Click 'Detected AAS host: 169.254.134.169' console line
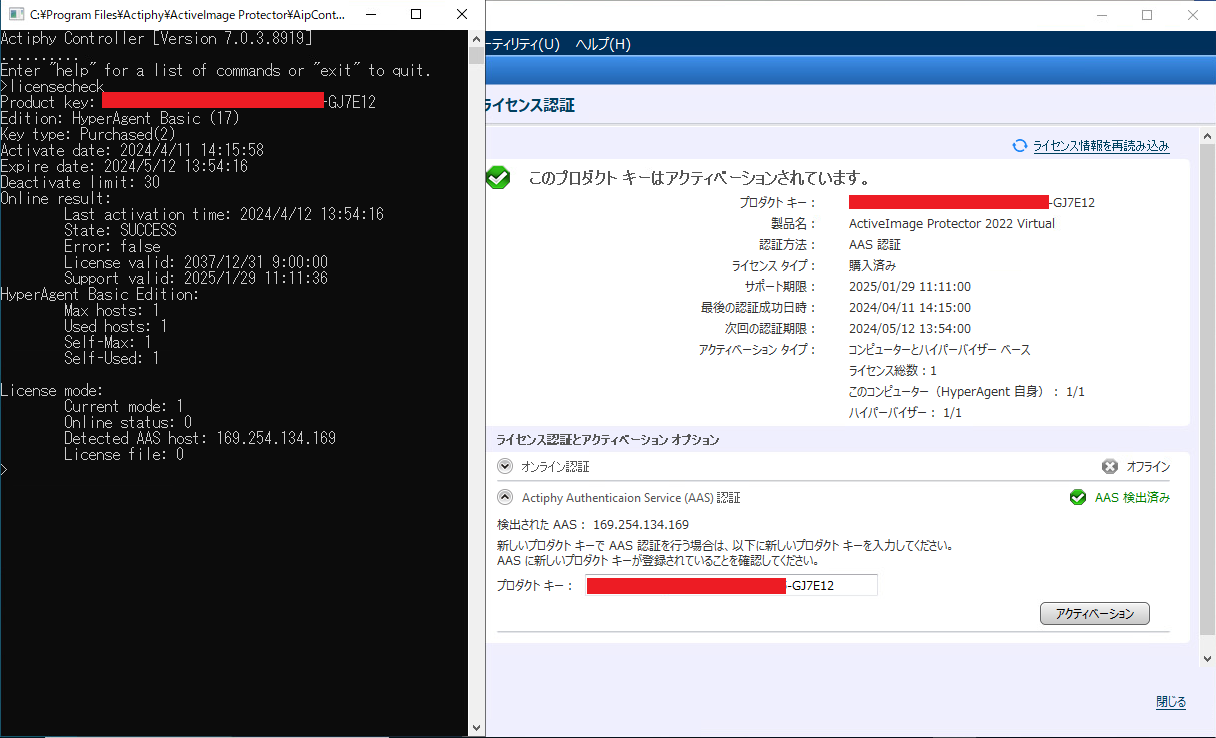This screenshot has height=738, width=1216. click(200, 438)
